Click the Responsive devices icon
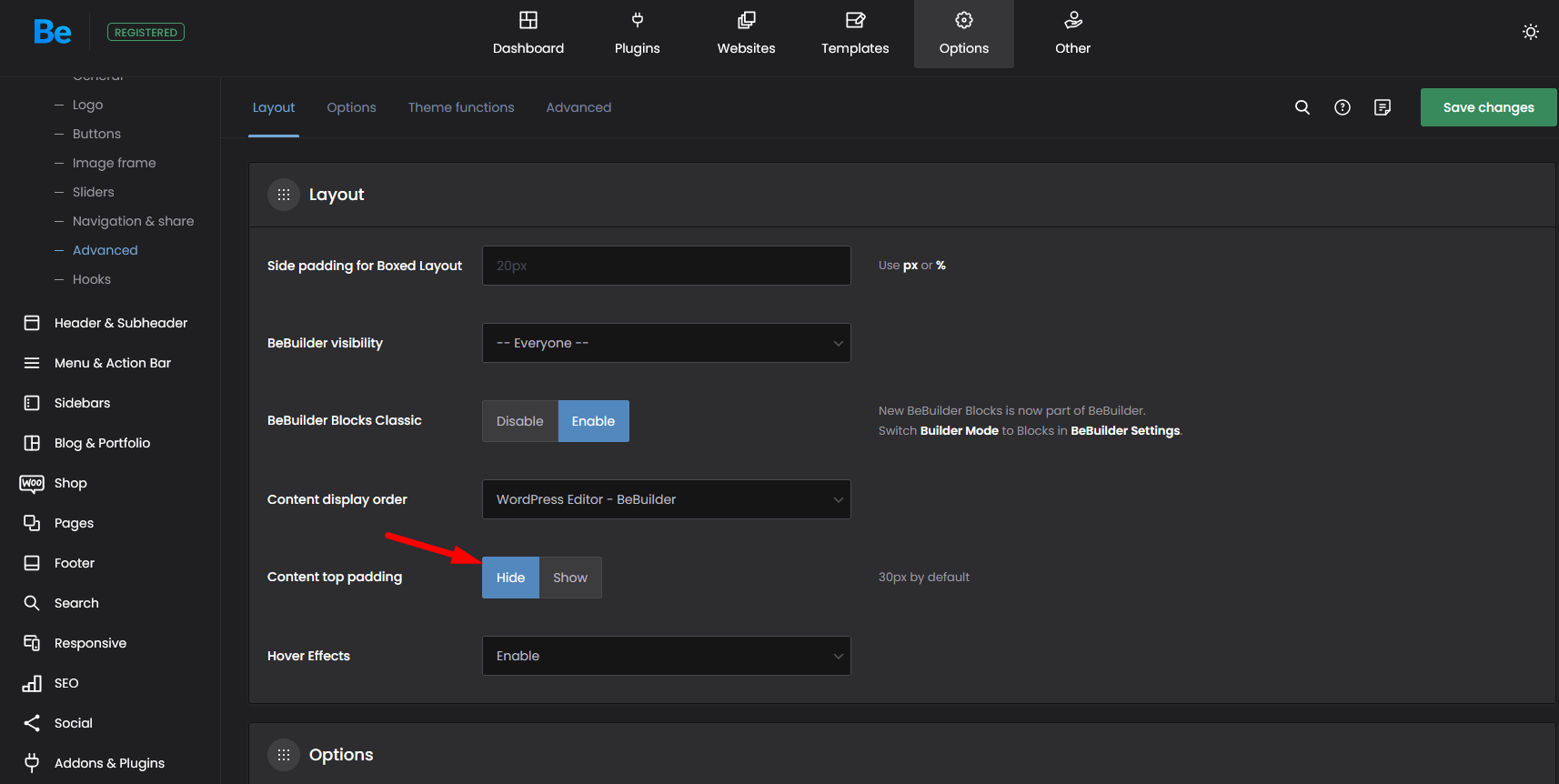The height and width of the screenshot is (784, 1559). (32, 643)
